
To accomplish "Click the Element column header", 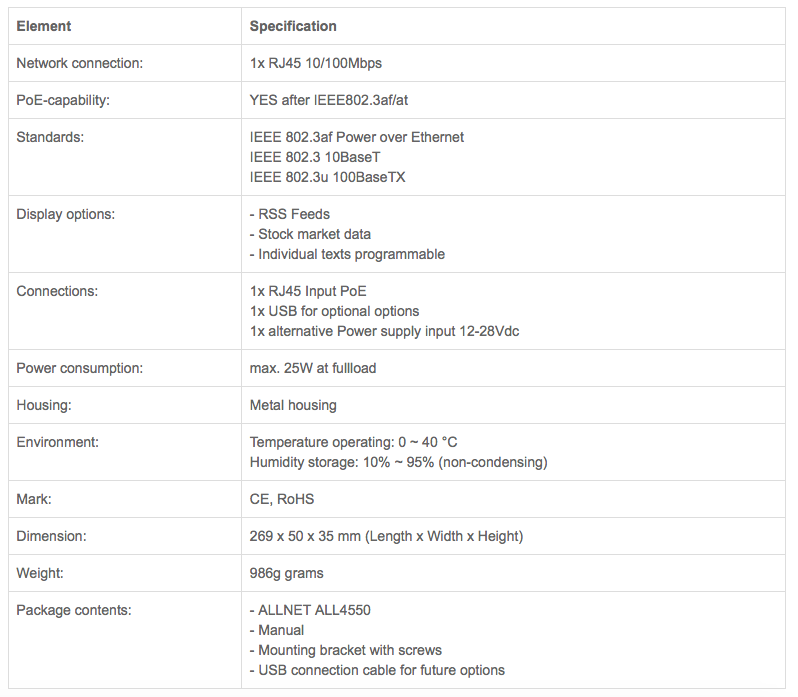I will (44, 26).
